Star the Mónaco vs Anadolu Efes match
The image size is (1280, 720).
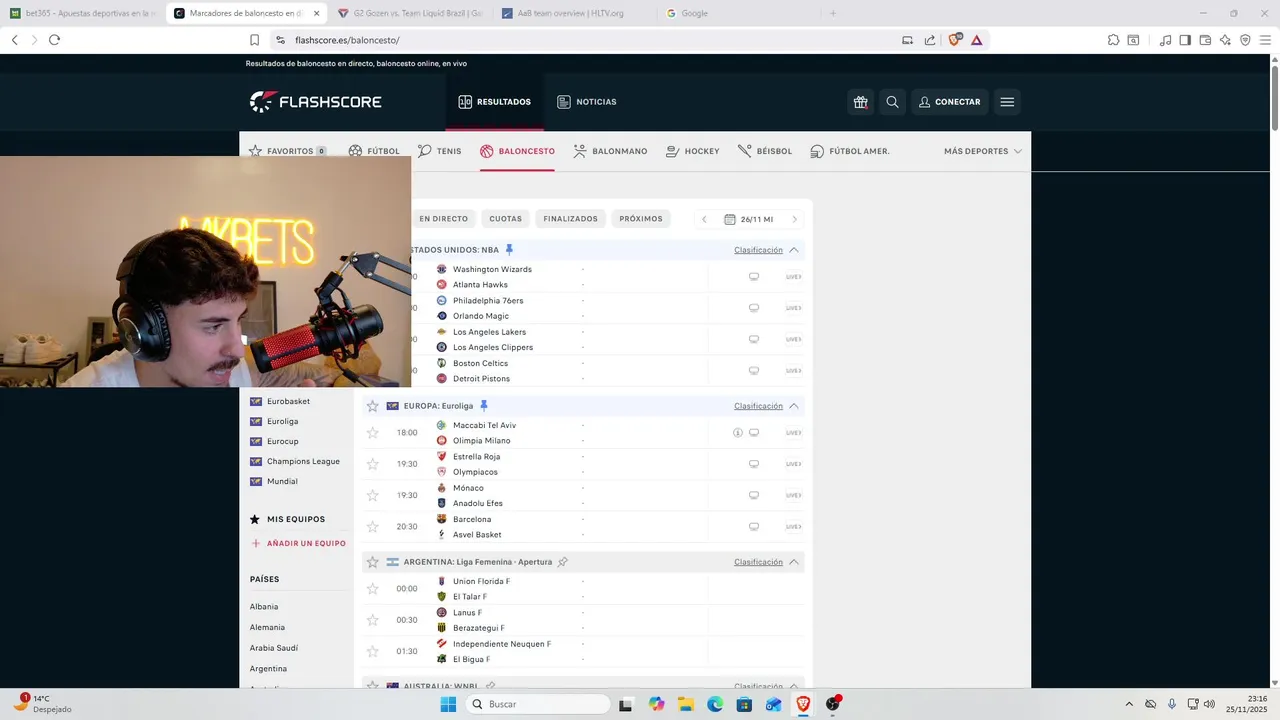[x=373, y=495]
